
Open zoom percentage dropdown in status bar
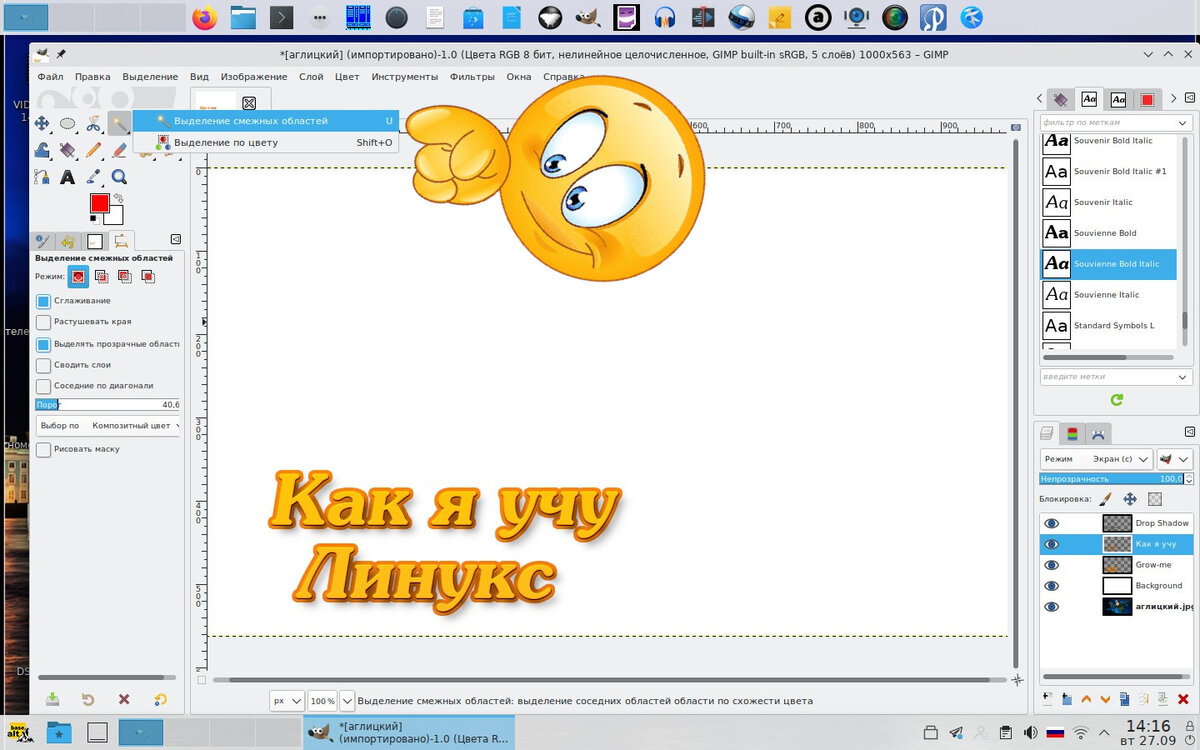(x=347, y=701)
